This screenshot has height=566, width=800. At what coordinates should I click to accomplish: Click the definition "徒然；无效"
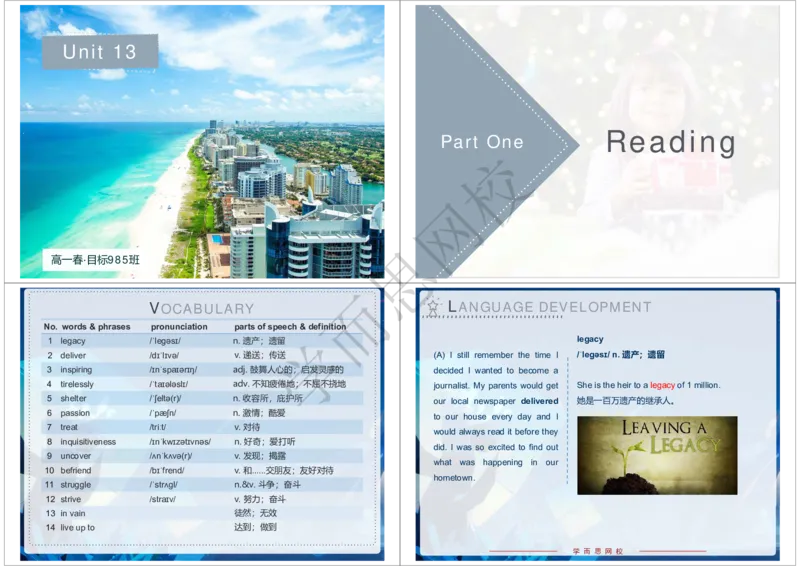255,513
